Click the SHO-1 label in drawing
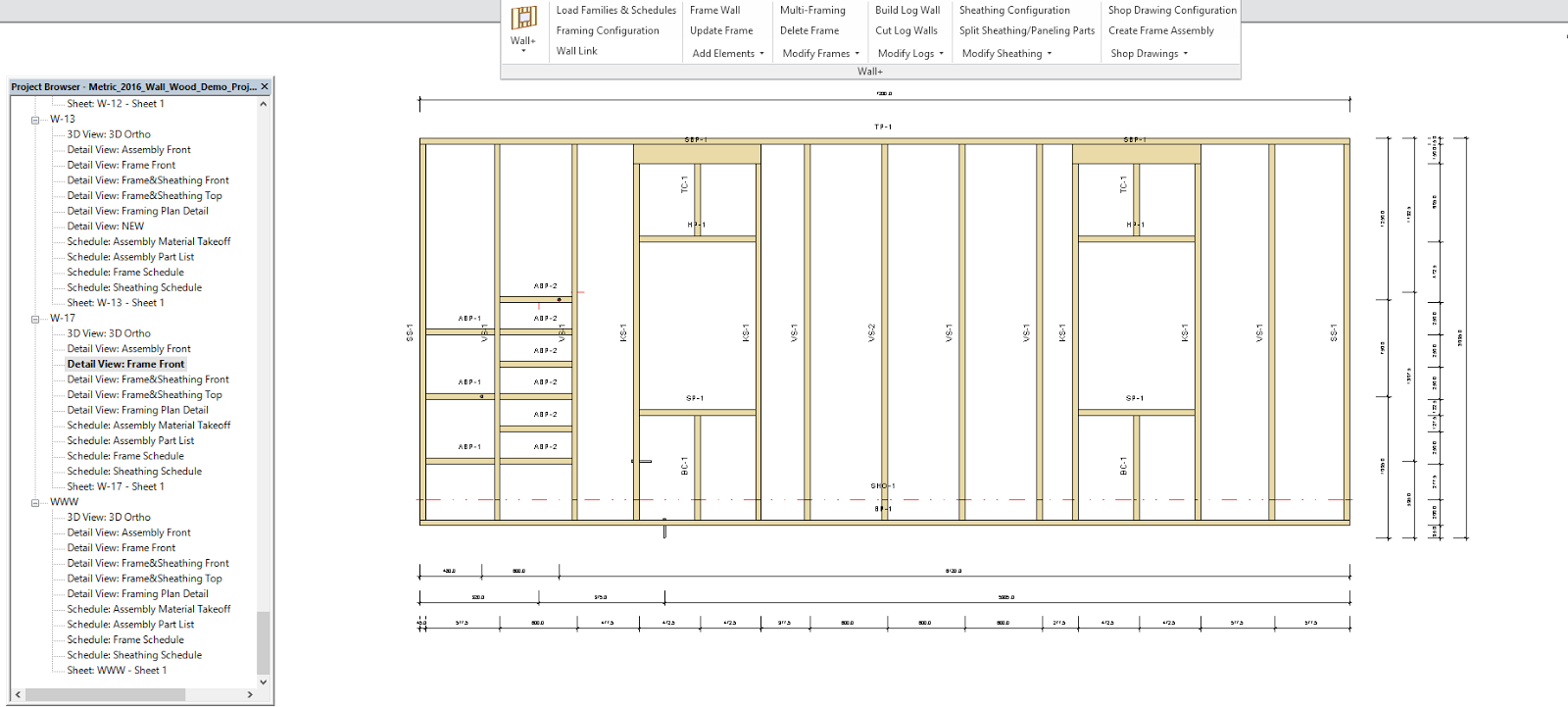 883,486
